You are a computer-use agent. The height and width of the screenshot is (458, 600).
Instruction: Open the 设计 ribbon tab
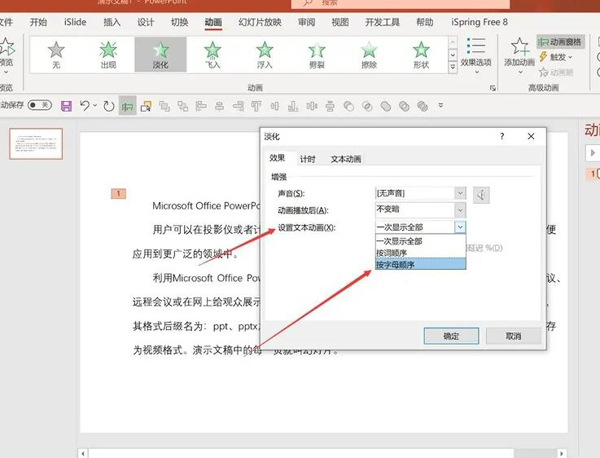[146, 22]
